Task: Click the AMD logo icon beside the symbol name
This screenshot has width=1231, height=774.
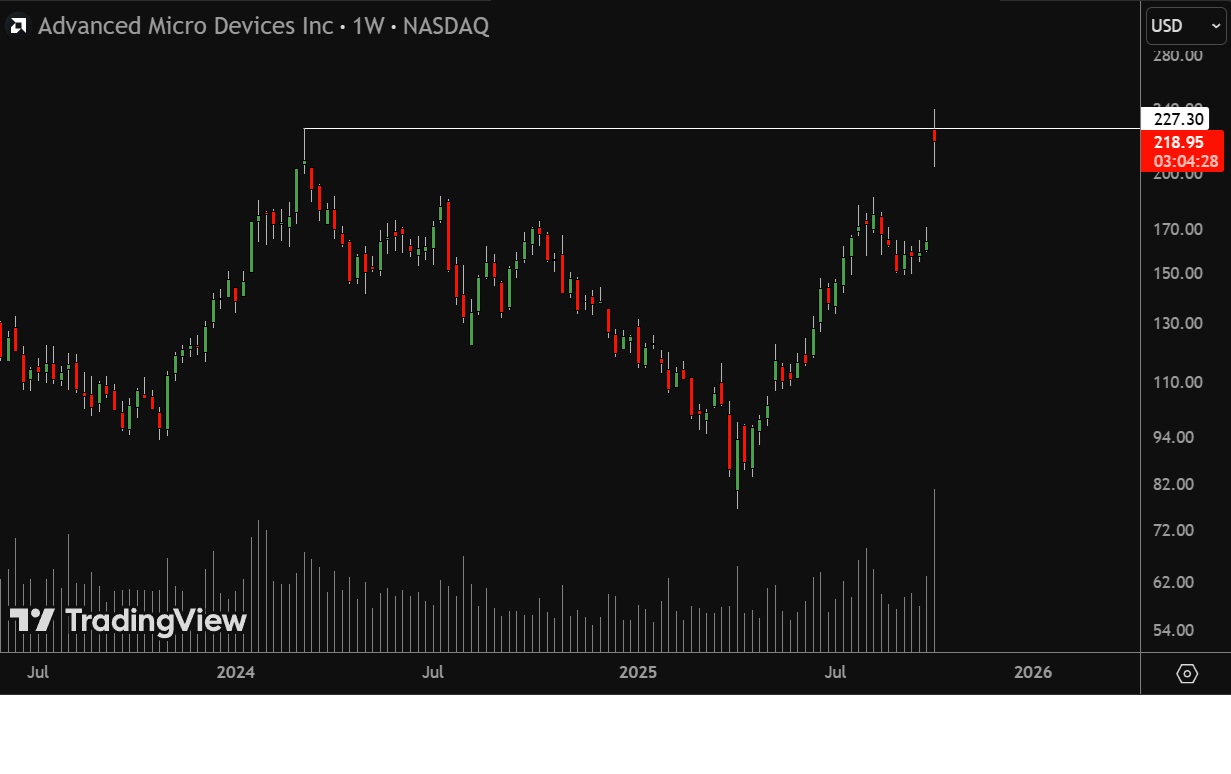Action: click(18, 26)
